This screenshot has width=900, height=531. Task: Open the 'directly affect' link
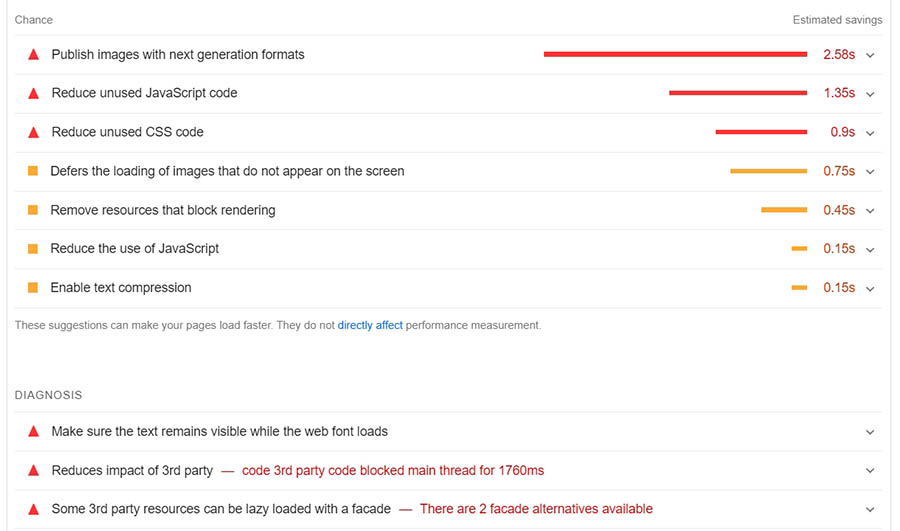pyautogui.click(x=370, y=325)
